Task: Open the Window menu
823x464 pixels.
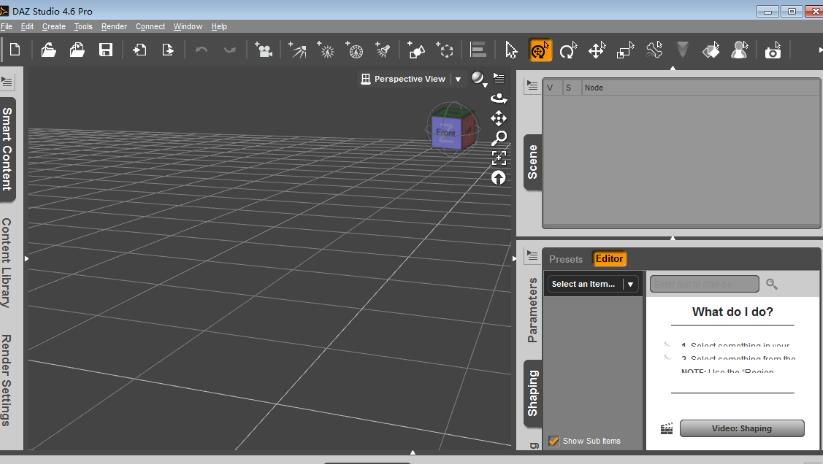Action: tap(187, 26)
